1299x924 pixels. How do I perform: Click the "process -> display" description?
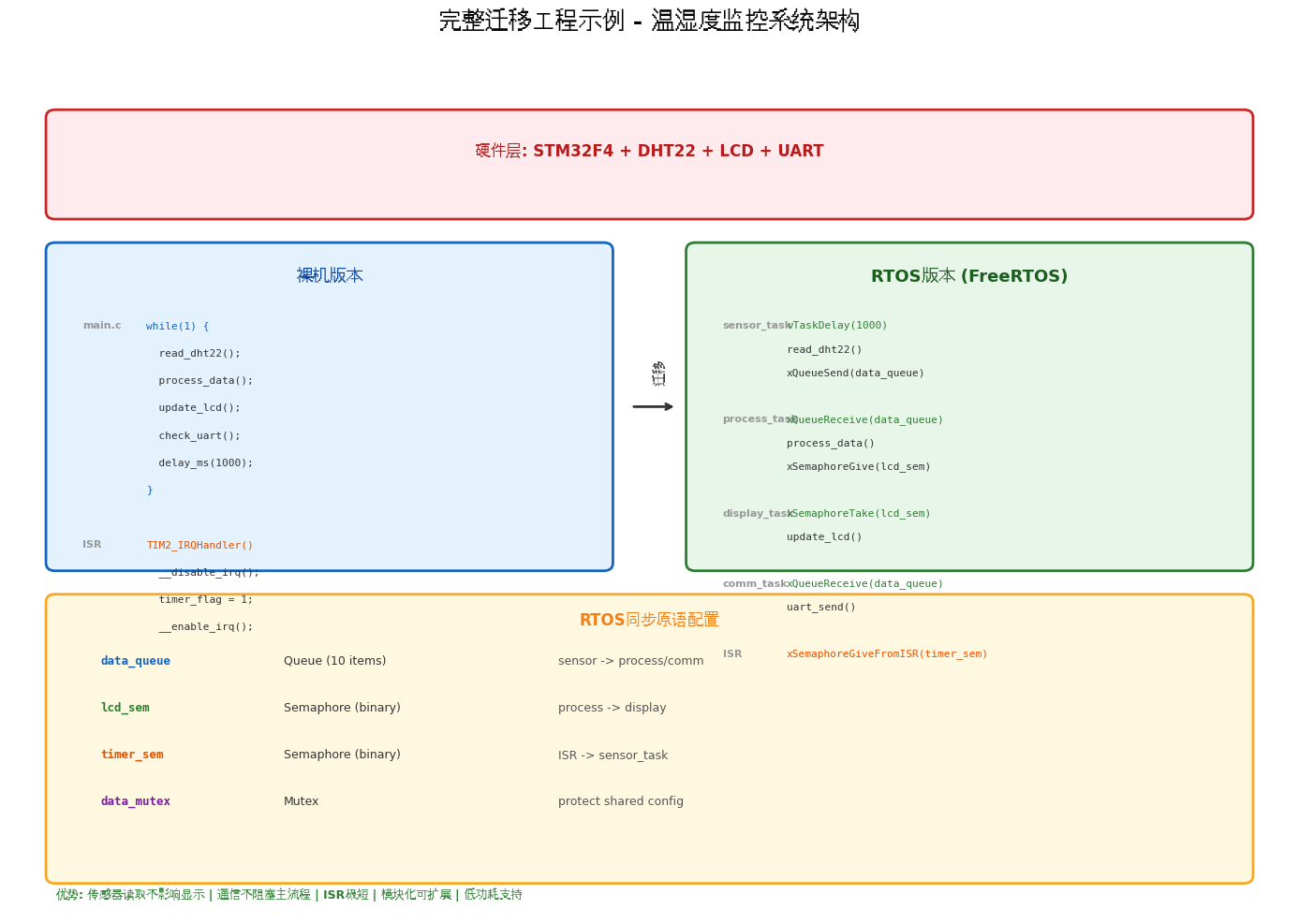613,708
